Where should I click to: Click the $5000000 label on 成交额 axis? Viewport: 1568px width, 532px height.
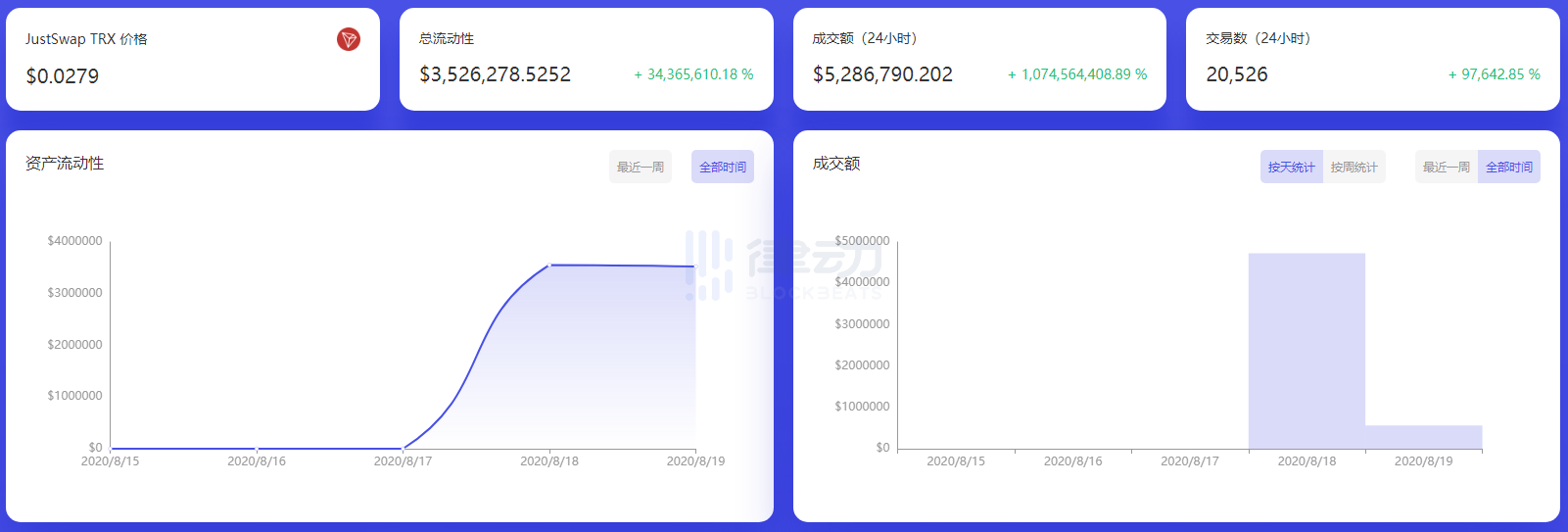[x=862, y=241]
